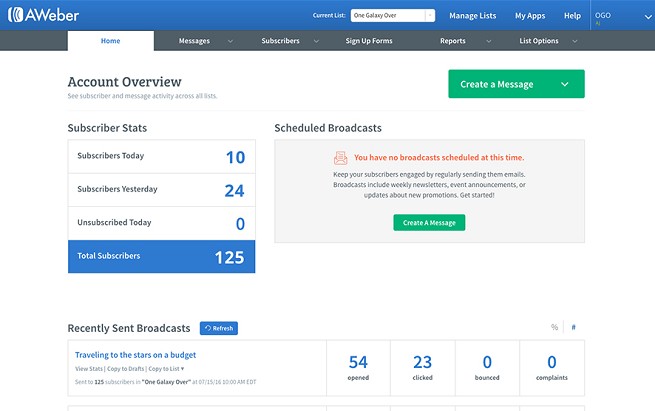The width and height of the screenshot is (655, 411).
Task: Expand the Reports menu chevron
Action: pyautogui.click(x=489, y=41)
